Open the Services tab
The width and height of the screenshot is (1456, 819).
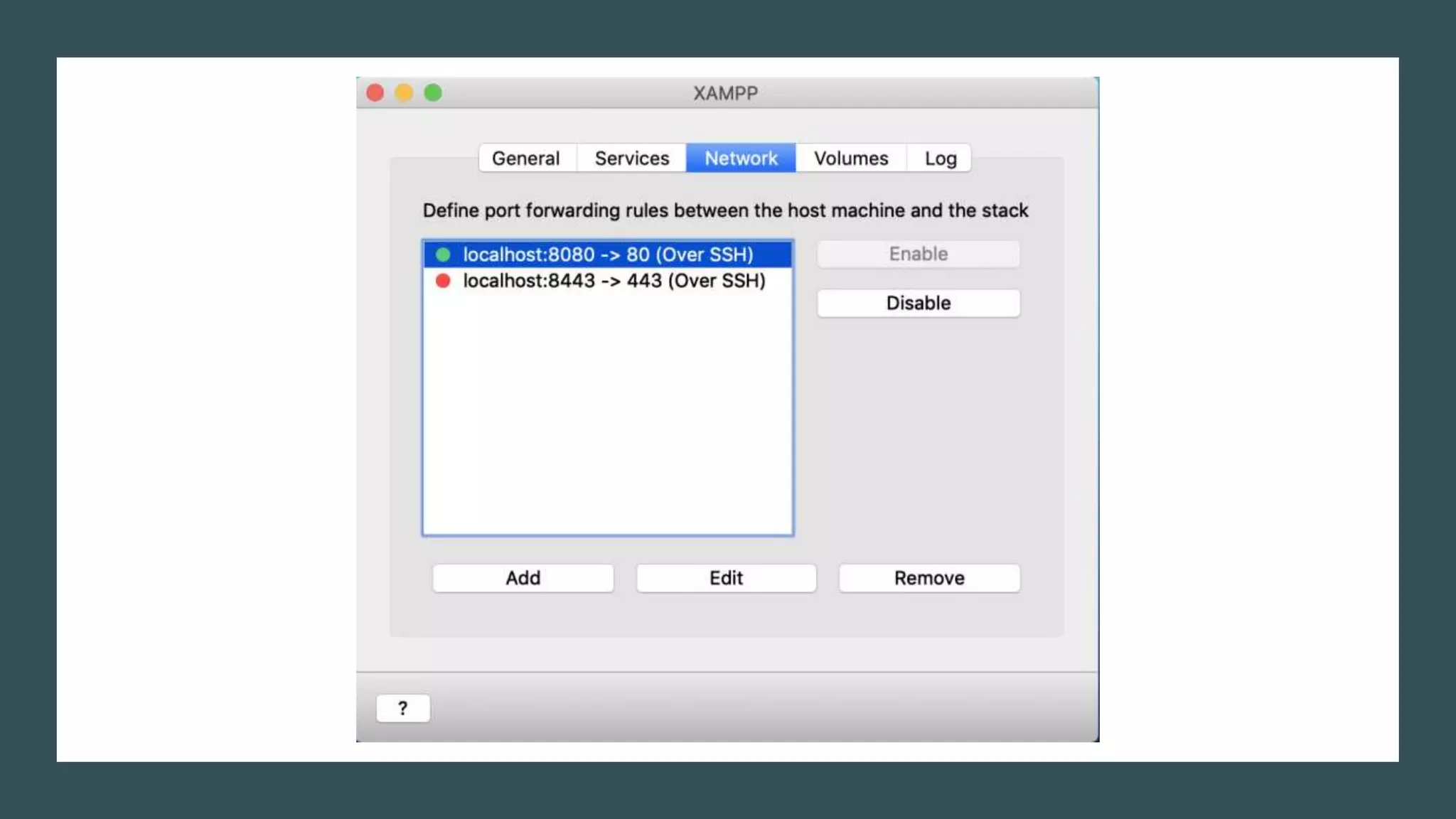632,158
